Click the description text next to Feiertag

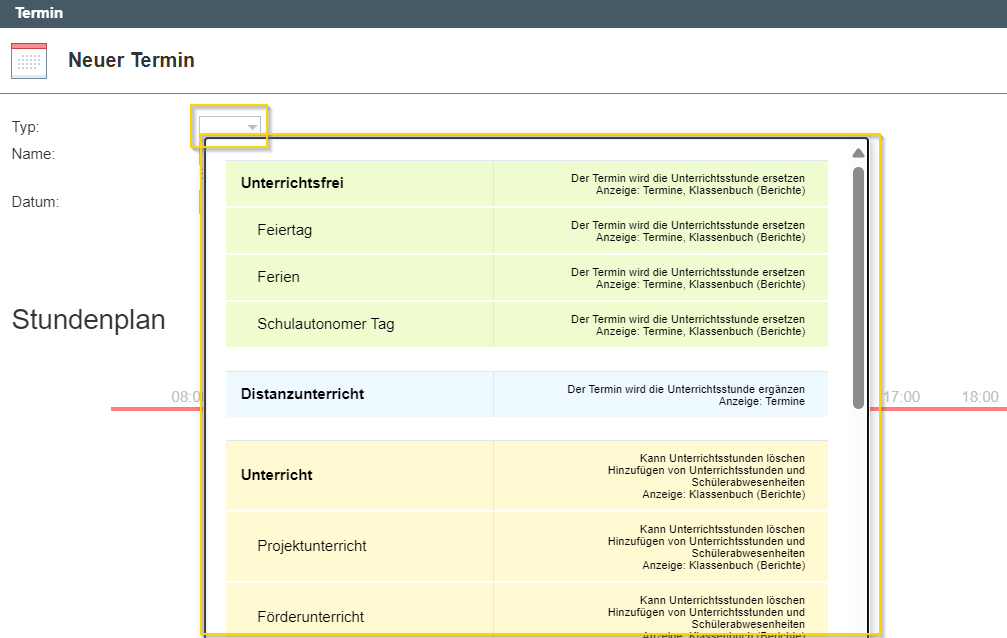[x=688, y=231]
